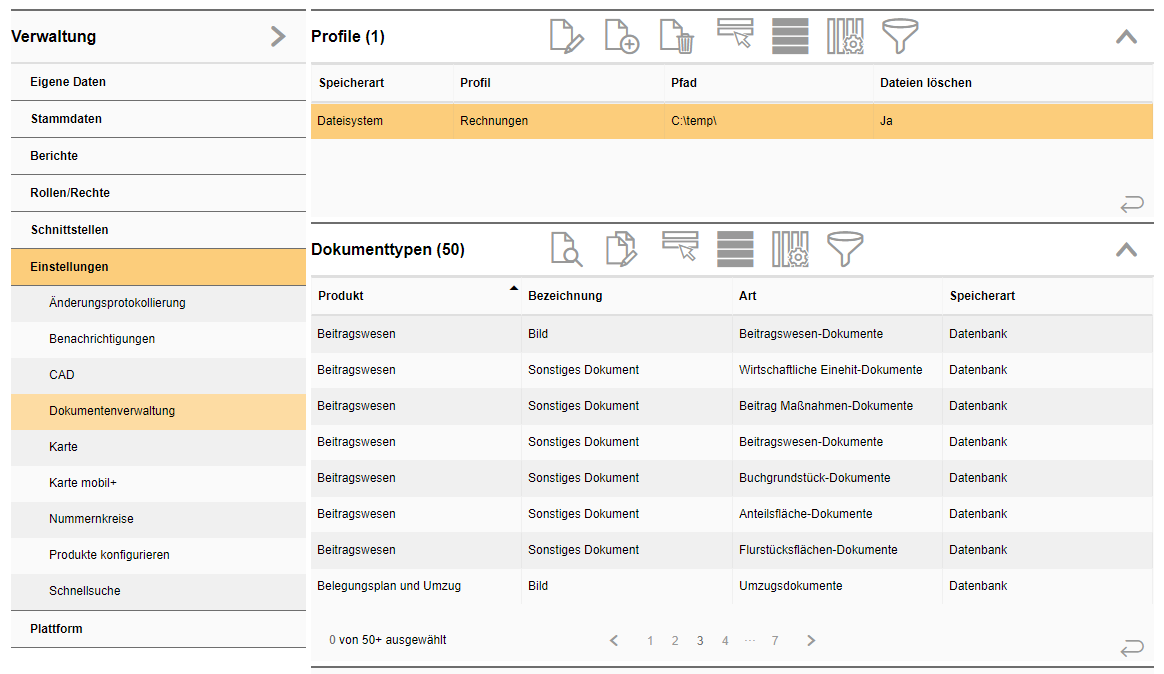
Task: Open the Profile table filter funnel
Action: pyautogui.click(x=900, y=37)
